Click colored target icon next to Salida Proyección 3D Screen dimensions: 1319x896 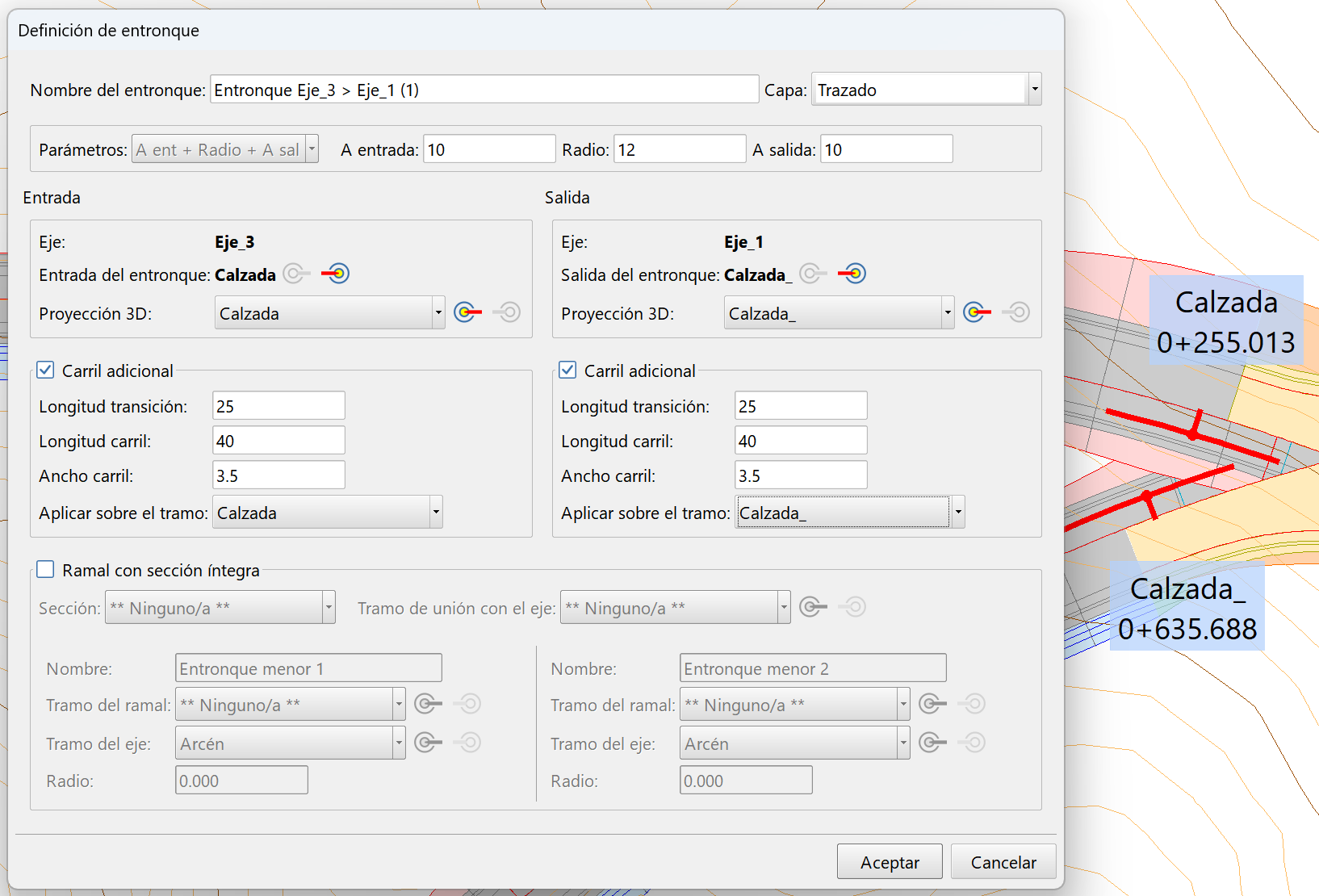[977, 312]
